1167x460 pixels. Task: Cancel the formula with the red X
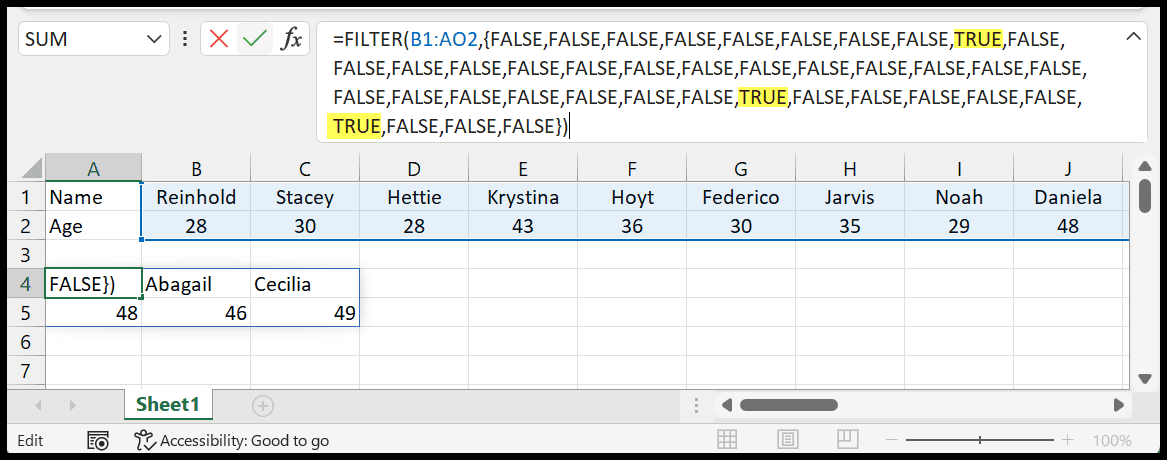(219, 39)
